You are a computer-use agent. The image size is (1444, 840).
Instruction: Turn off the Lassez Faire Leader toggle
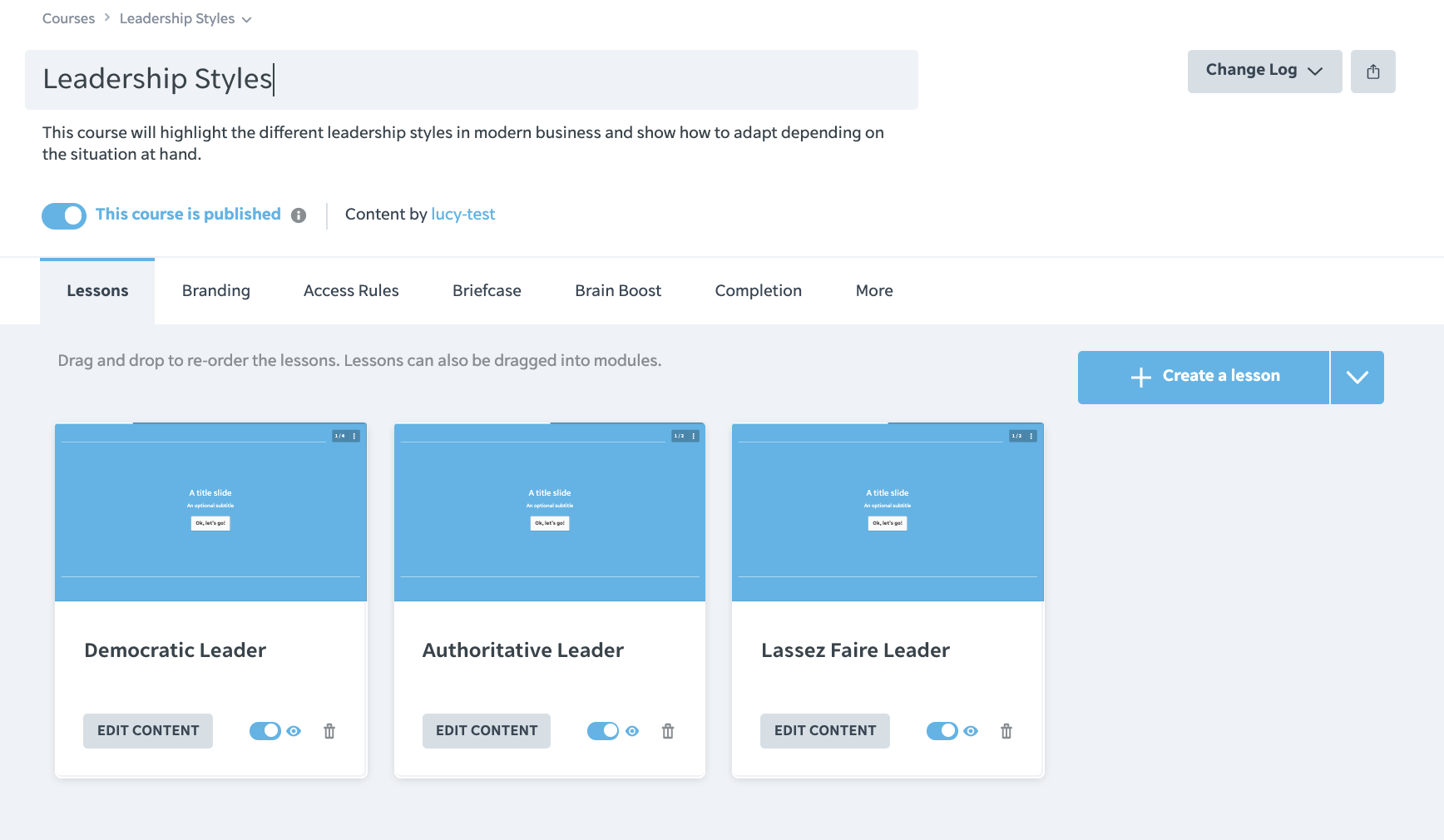tap(942, 731)
